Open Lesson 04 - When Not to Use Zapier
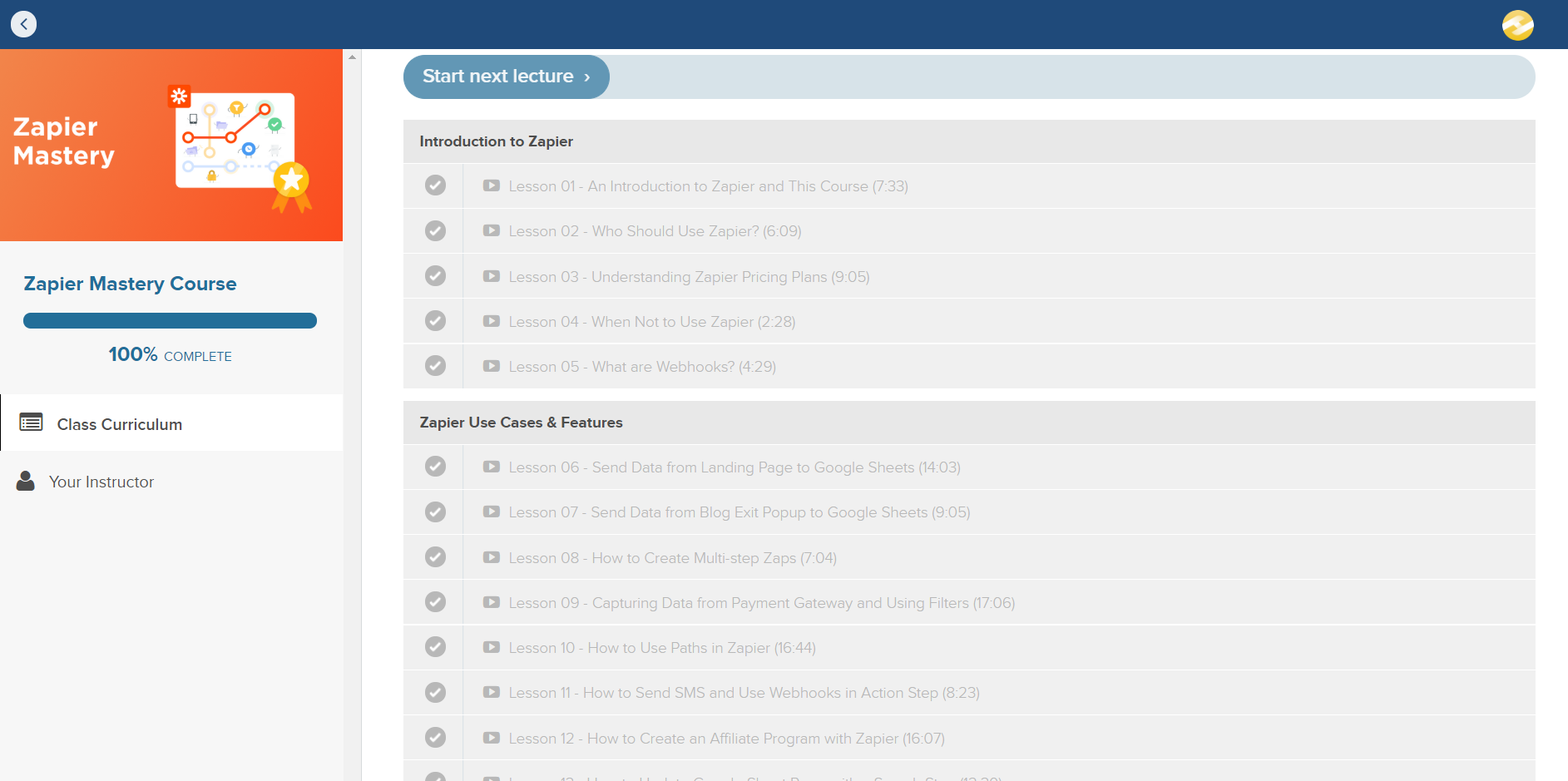Image resolution: width=1568 pixels, height=781 pixels. point(652,322)
